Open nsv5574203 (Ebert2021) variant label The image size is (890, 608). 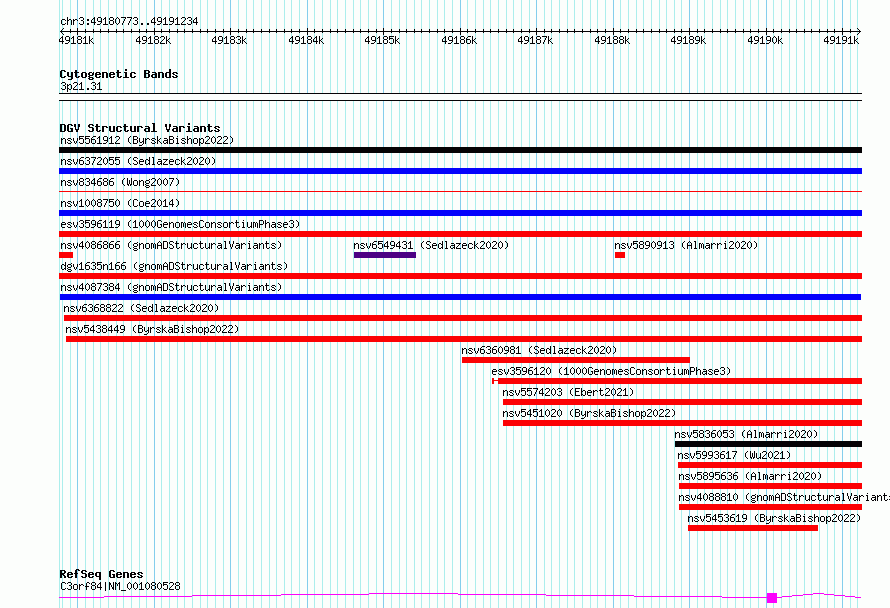(x=568, y=392)
